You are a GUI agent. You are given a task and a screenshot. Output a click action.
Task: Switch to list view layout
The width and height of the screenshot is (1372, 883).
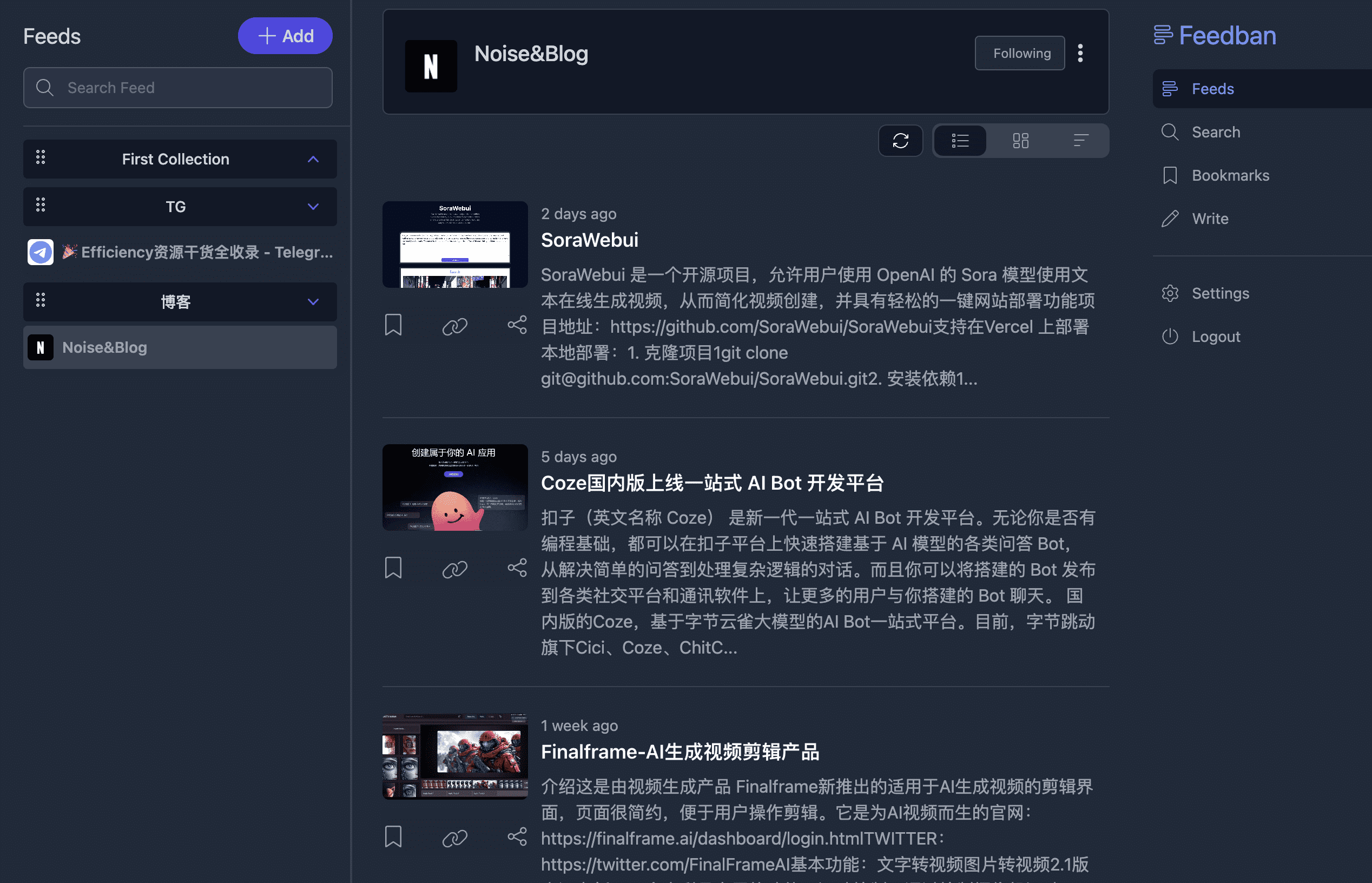960,141
